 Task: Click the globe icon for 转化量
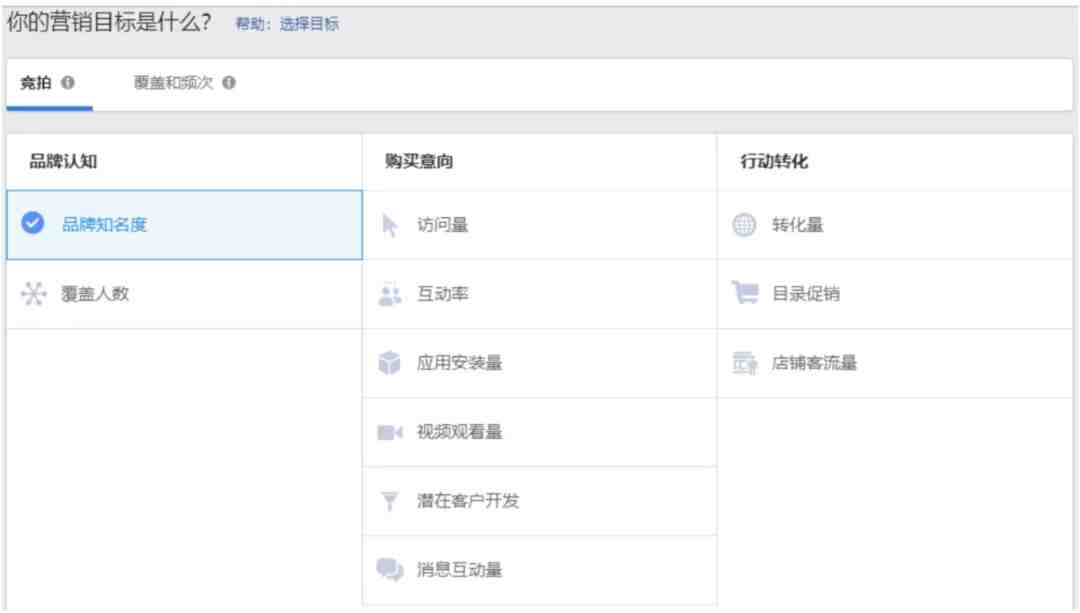[744, 225]
